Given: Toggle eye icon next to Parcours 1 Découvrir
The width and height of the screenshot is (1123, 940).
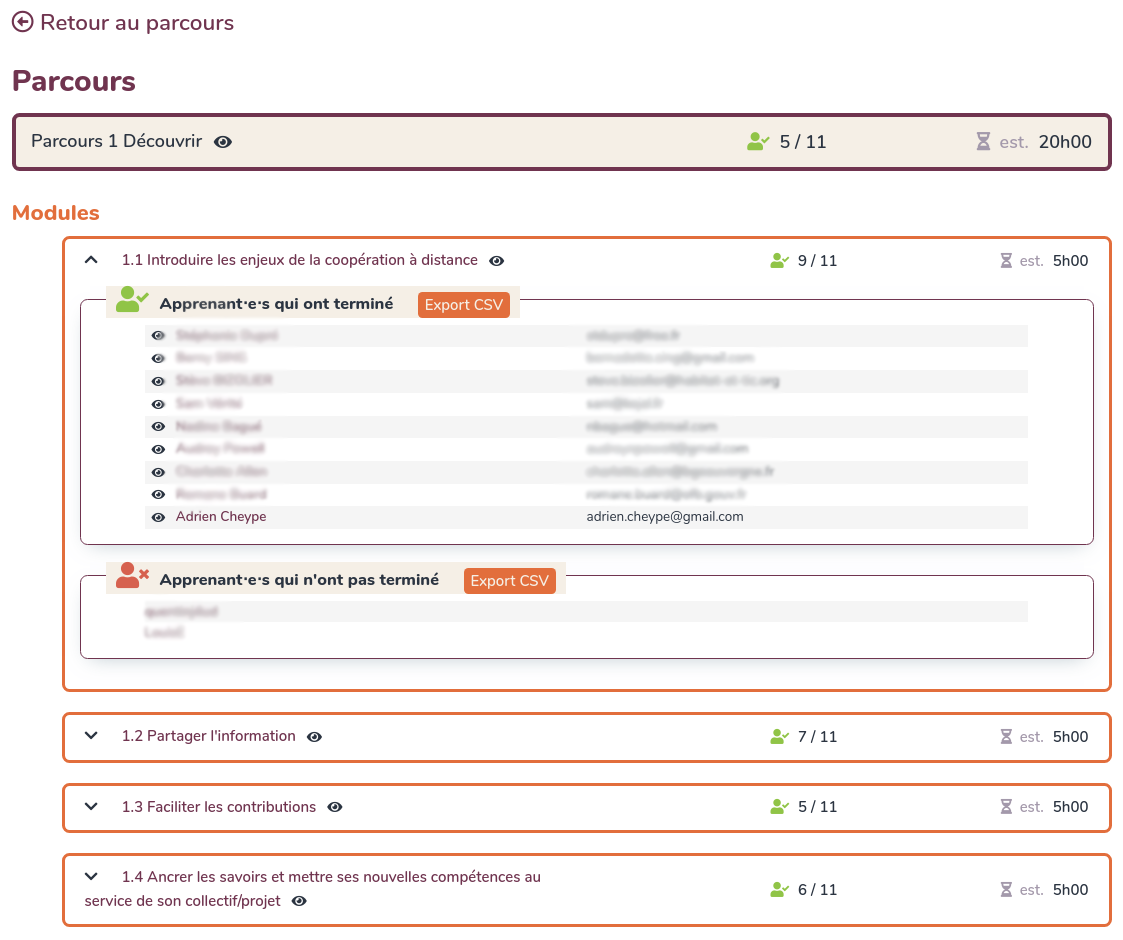Looking at the screenshot, I should click(223, 142).
